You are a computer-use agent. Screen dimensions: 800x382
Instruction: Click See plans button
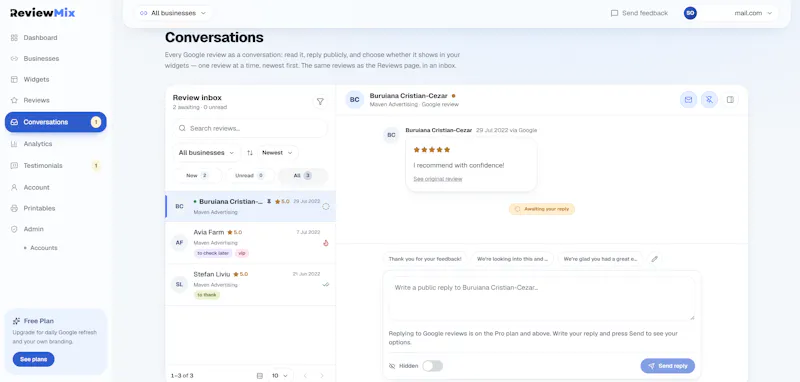coord(34,360)
